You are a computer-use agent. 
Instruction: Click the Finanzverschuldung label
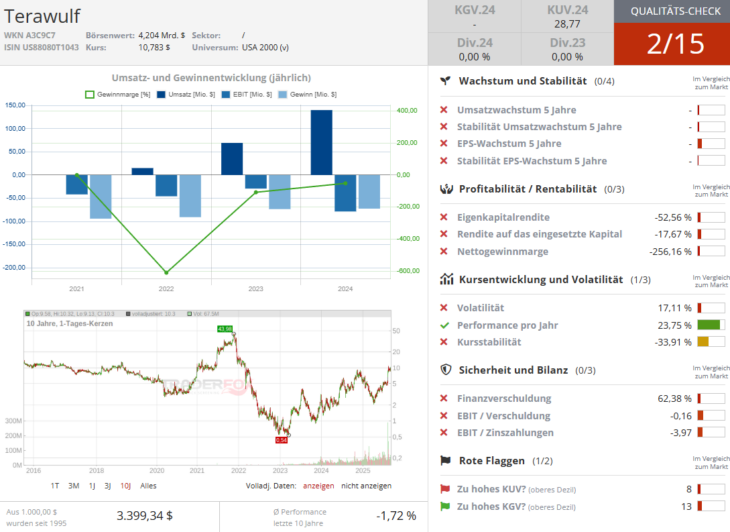tap(504, 398)
